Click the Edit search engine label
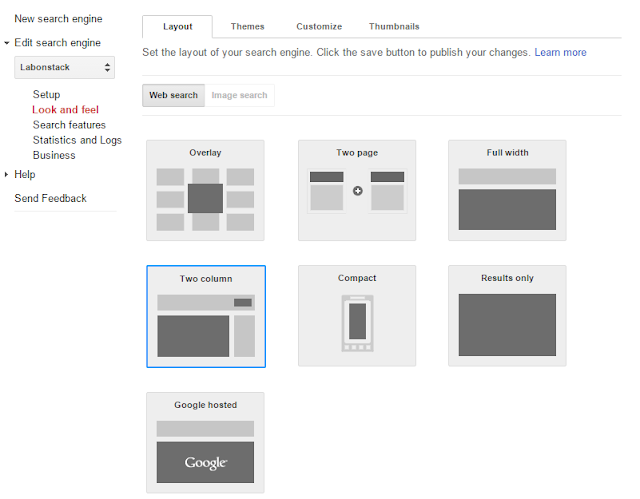Screen dimensions: 640x499 pos(57,43)
